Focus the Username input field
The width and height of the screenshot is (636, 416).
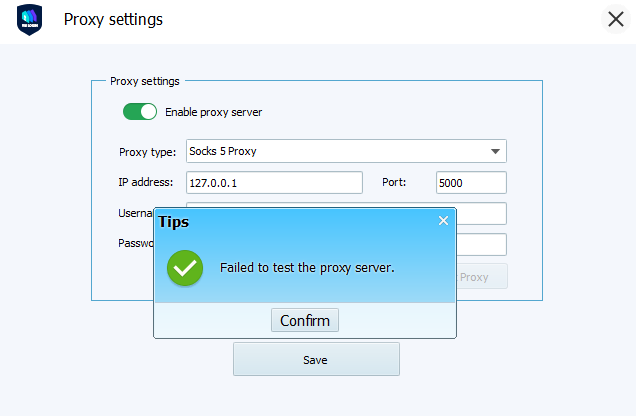tap(481, 213)
